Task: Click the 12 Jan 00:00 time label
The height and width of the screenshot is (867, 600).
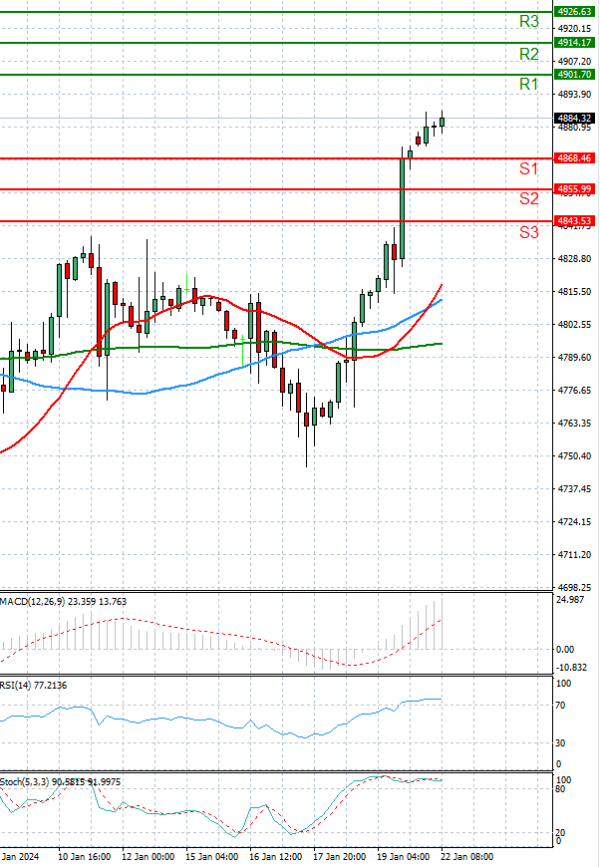Action: point(148,856)
